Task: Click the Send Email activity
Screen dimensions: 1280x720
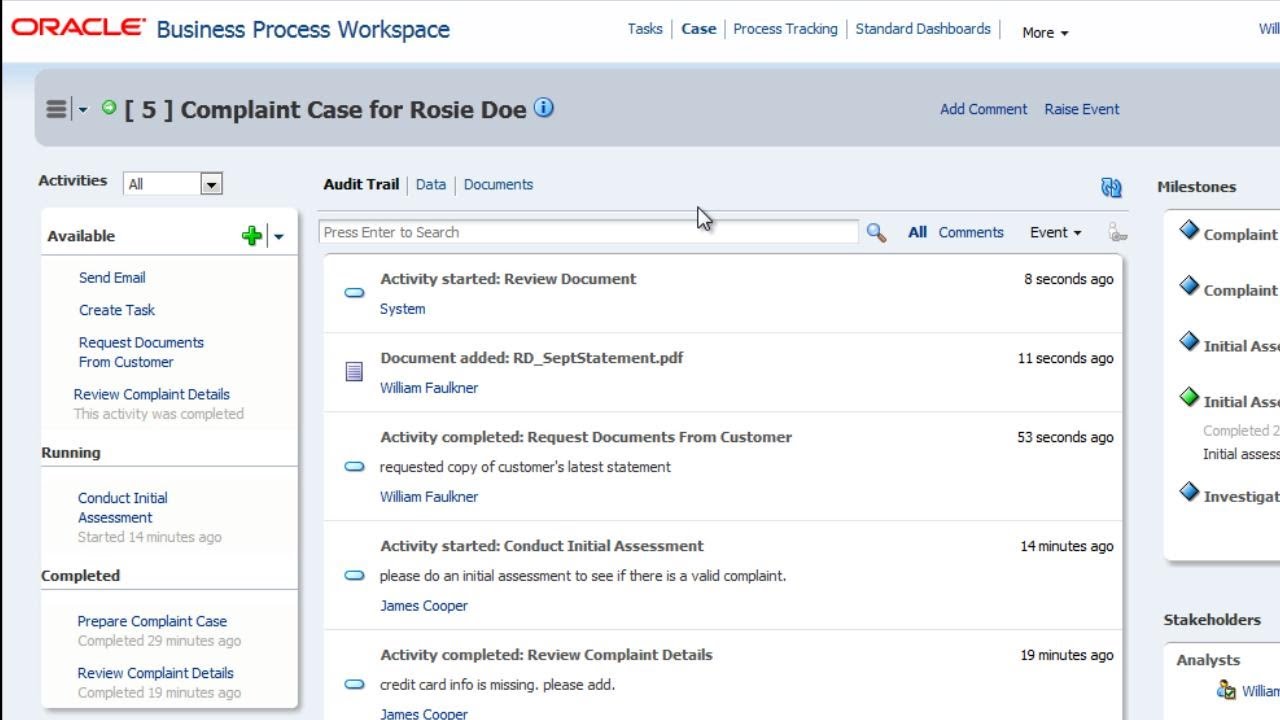Action: (112, 277)
